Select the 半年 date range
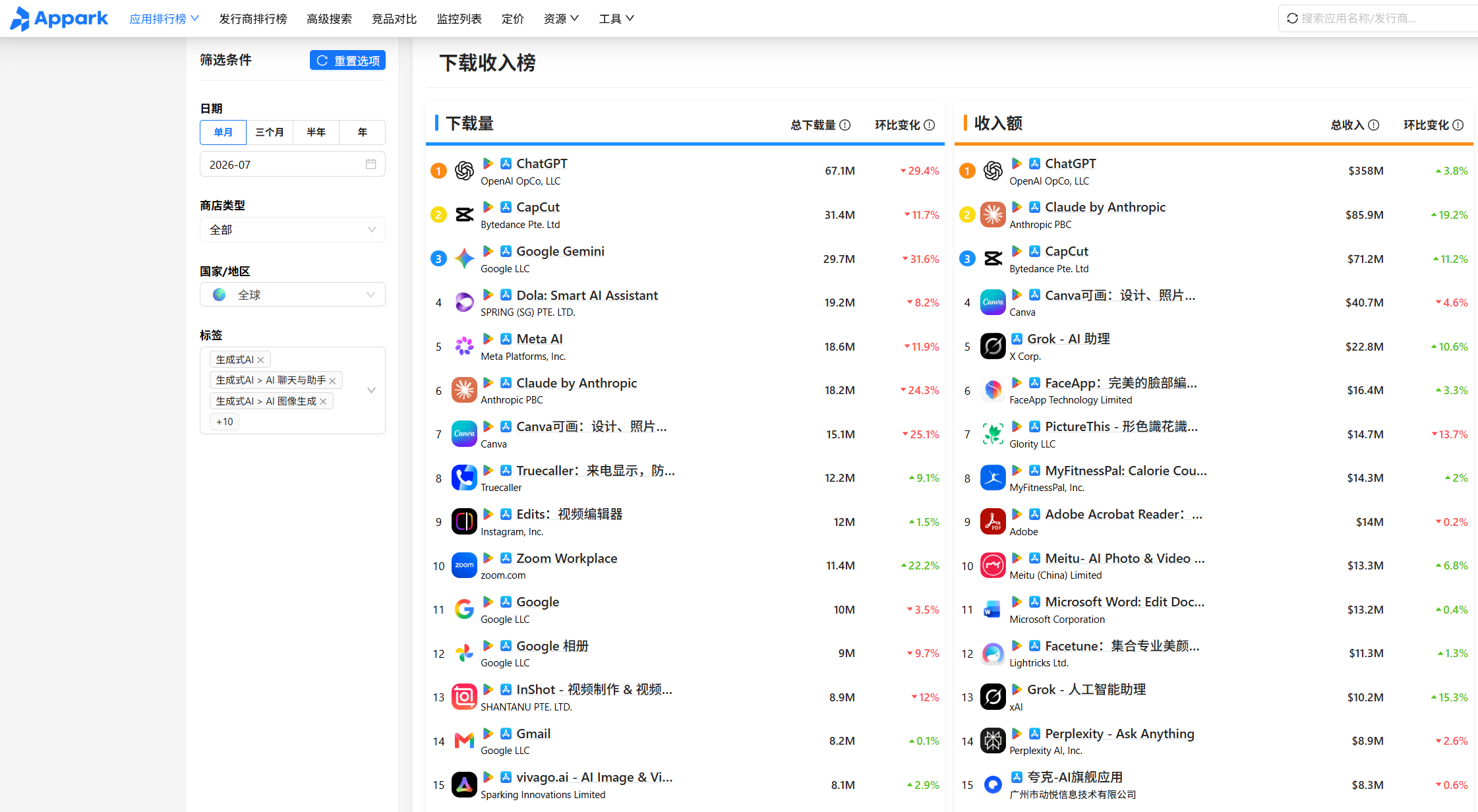Image resolution: width=1478 pixels, height=812 pixels. coord(316,132)
